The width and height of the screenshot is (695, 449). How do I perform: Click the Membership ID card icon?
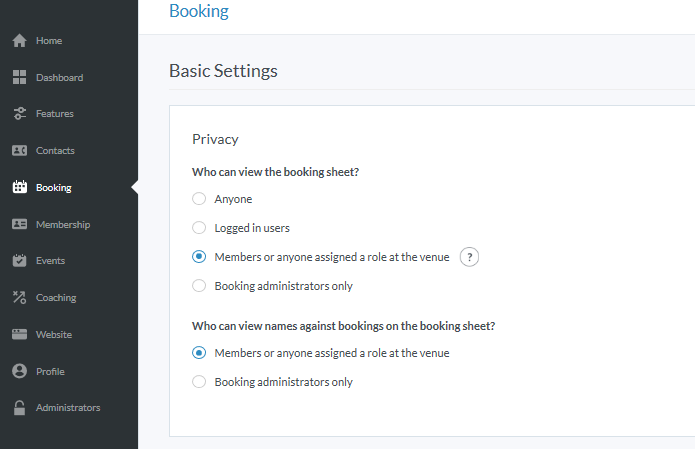coord(19,225)
